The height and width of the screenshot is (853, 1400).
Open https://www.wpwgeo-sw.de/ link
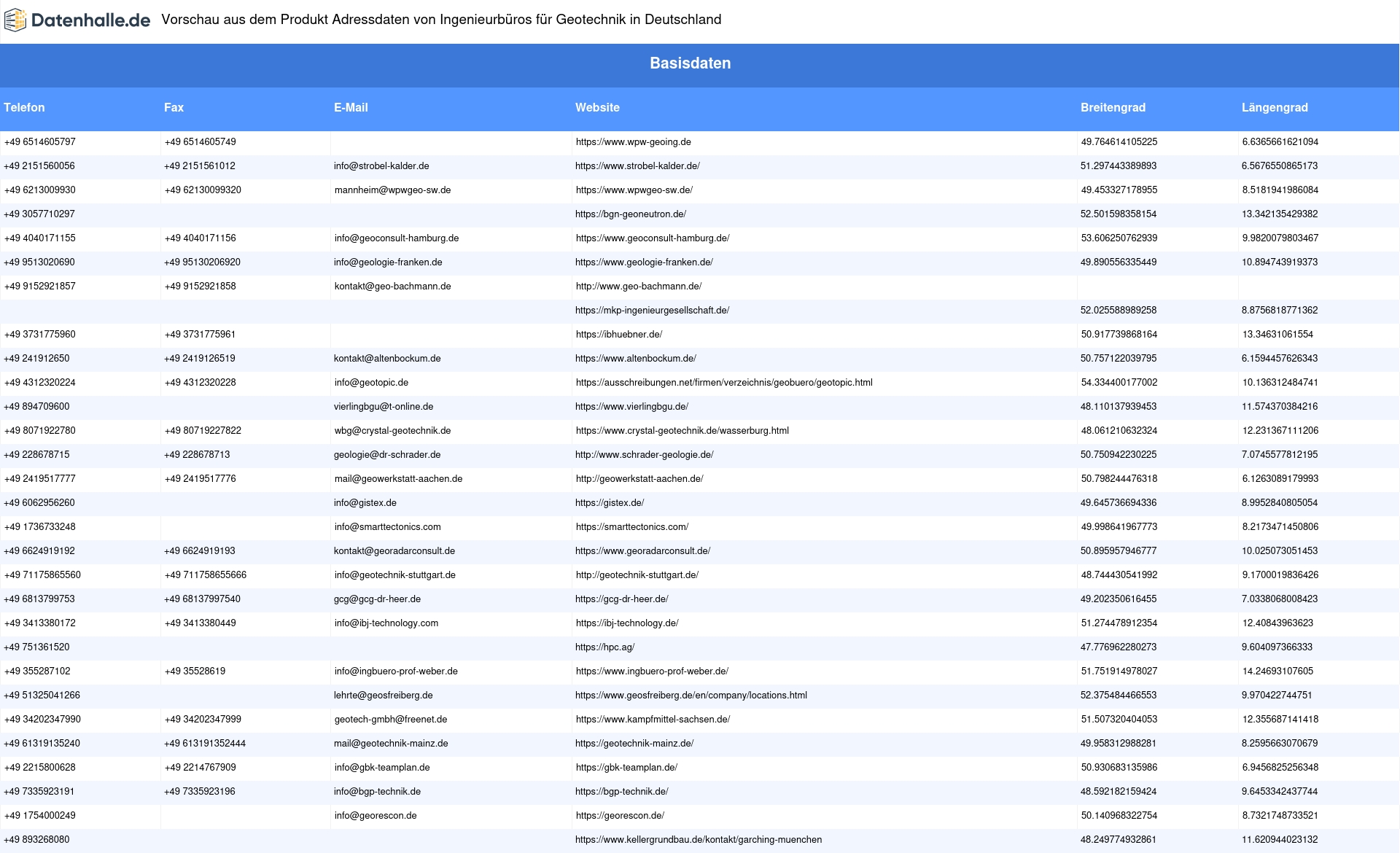[634, 190]
